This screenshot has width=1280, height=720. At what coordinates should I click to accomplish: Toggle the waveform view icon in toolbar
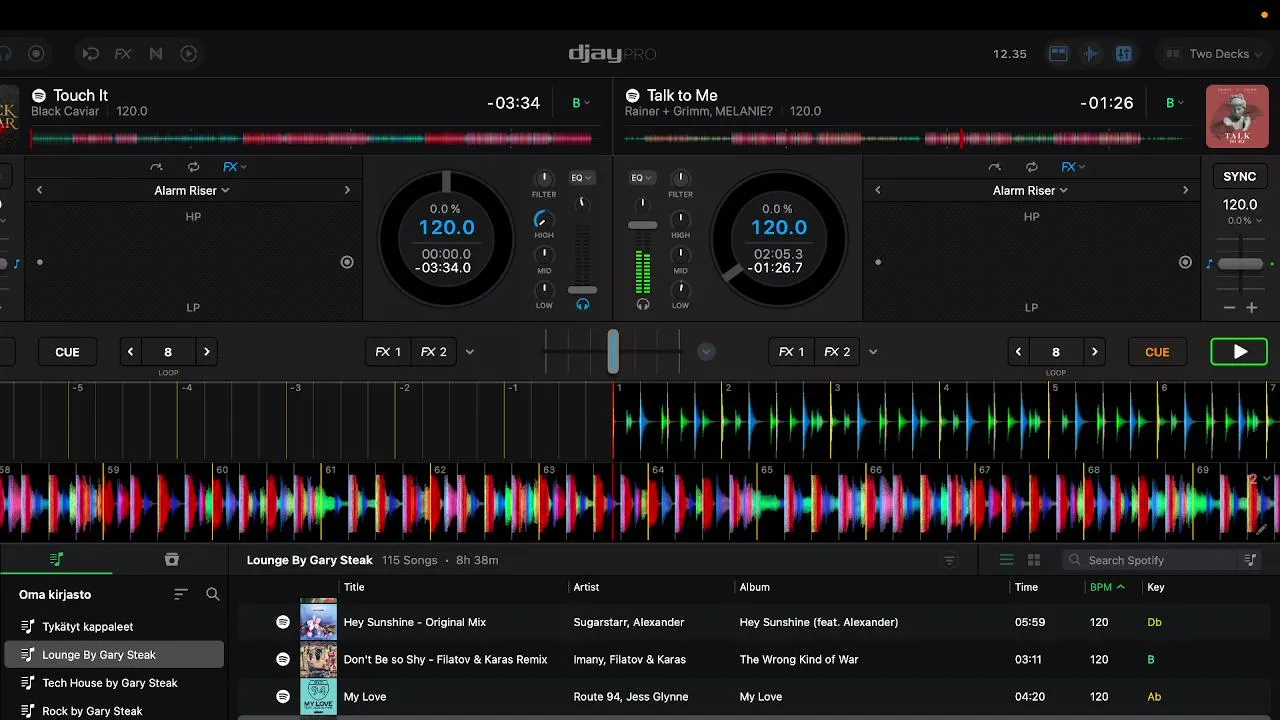pos(1091,54)
